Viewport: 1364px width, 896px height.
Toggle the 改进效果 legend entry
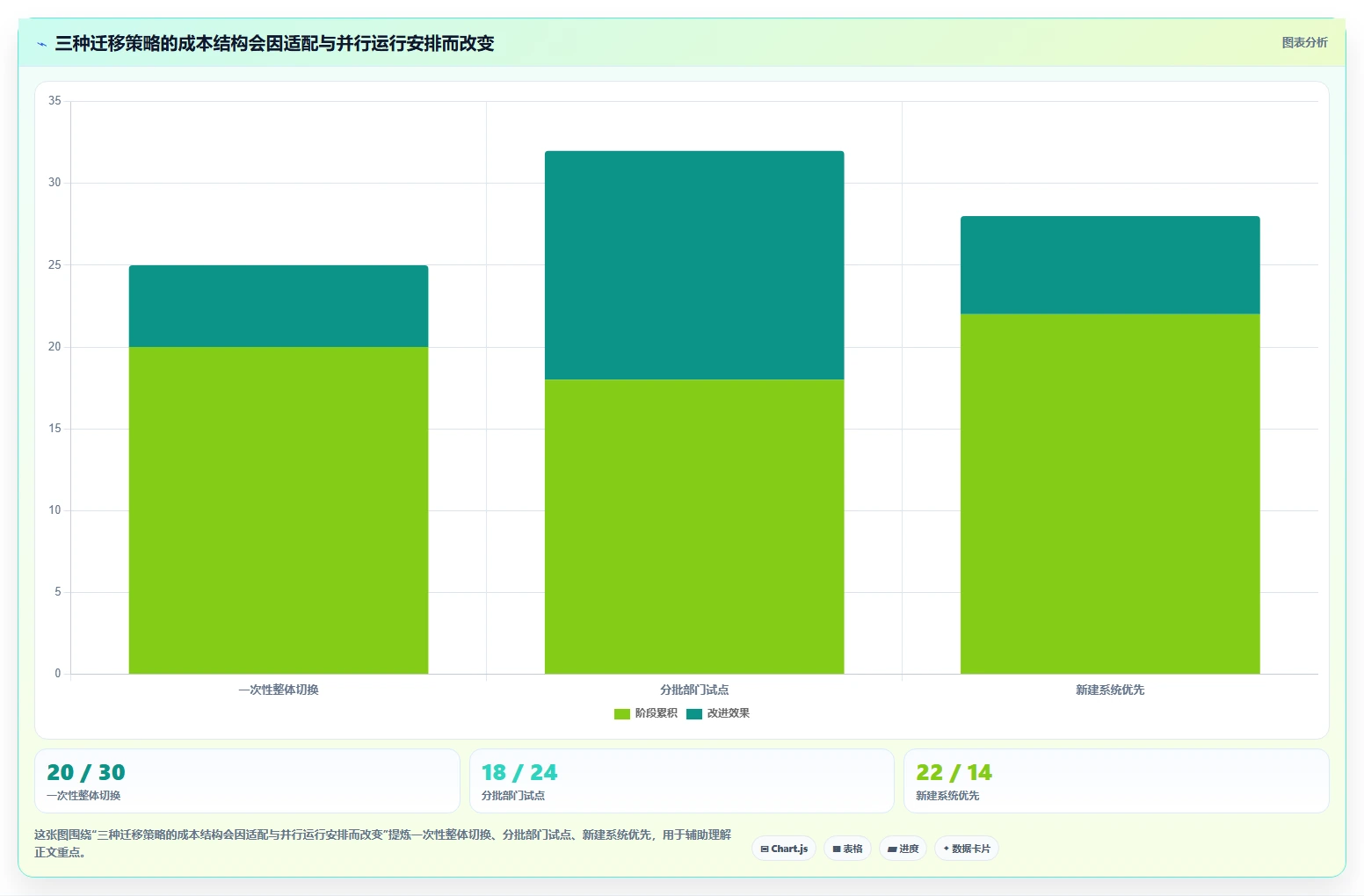click(x=718, y=713)
